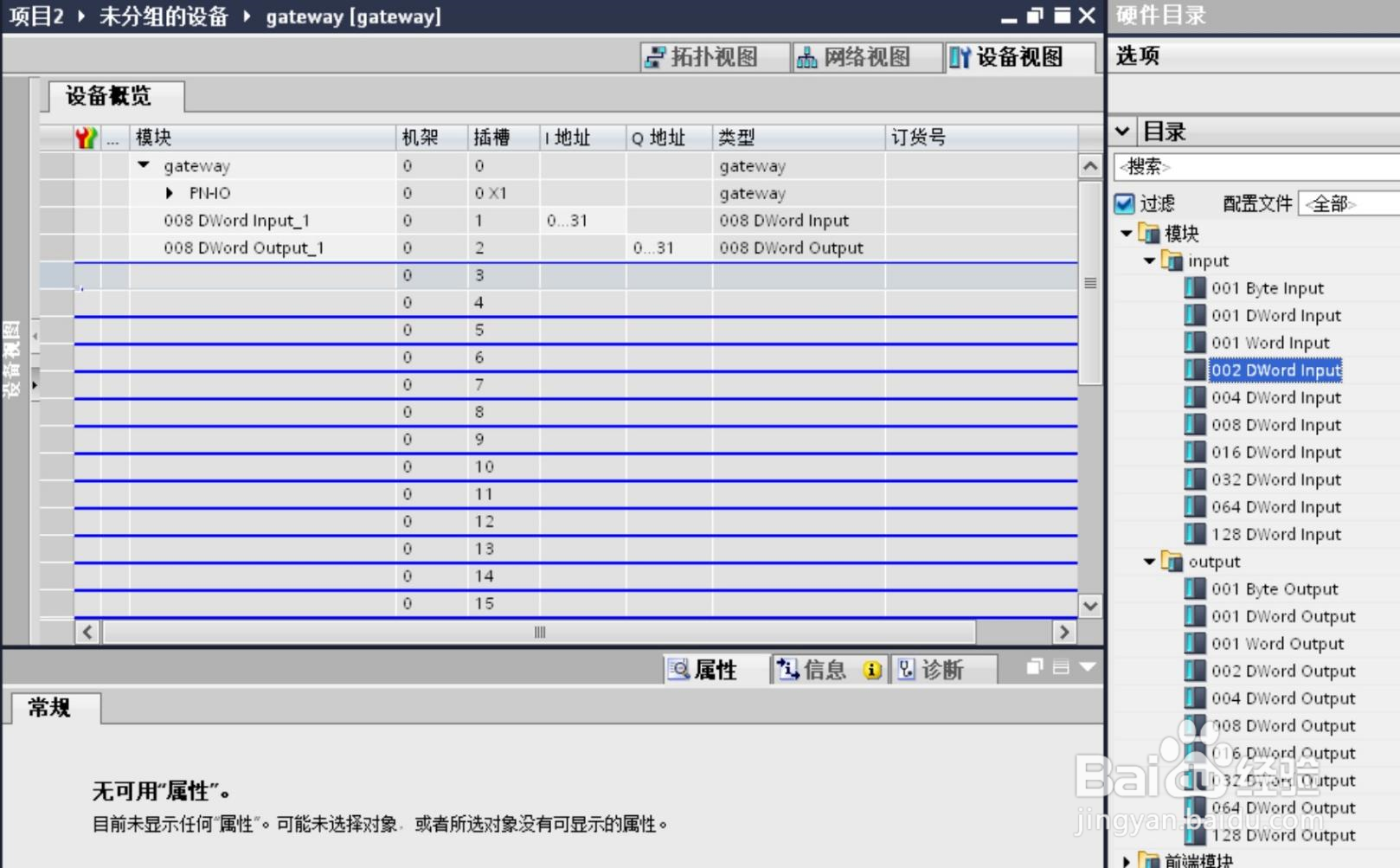
Task: Click the 016 DWord Input module icon
Action: click(1195, 452)
